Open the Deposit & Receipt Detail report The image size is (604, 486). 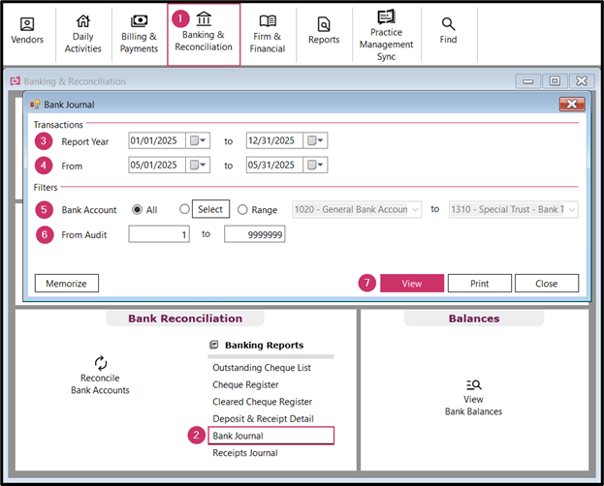[263, 419]
